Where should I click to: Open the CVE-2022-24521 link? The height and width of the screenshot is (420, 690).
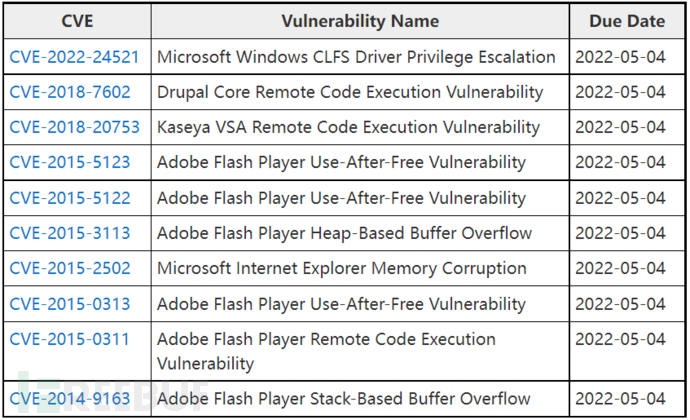click(74, 57)
